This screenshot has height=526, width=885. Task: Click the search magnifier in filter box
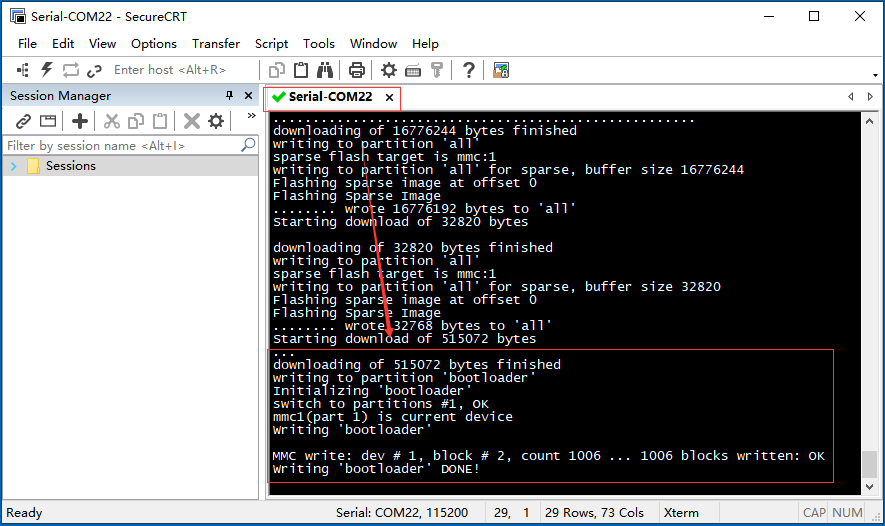(248, 145)
